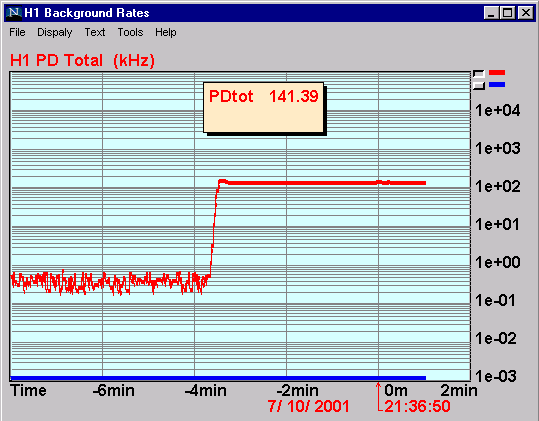Toggle the red trace checkbox

478,74
